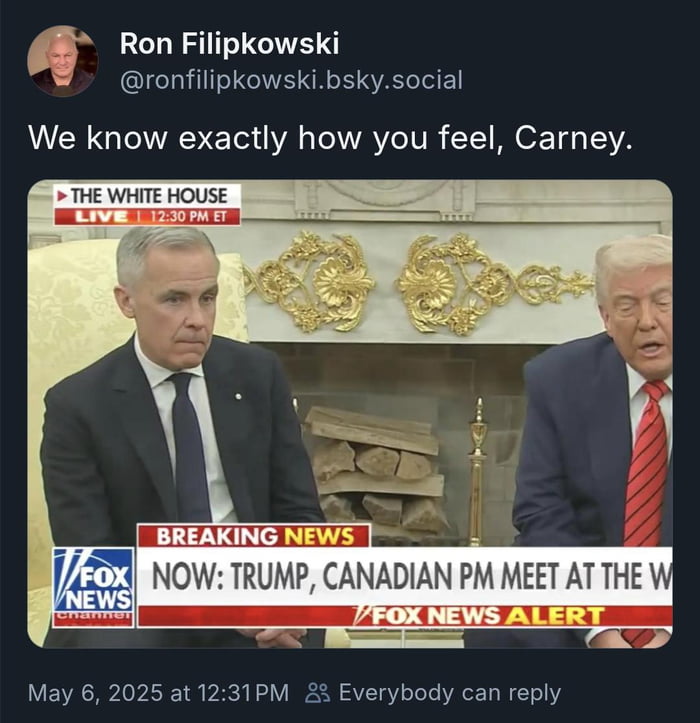This screenshot has height=723, width=700.
Task: Click the triangle arrow before THE WHITE HOUSE
Action: click(61, 195)
